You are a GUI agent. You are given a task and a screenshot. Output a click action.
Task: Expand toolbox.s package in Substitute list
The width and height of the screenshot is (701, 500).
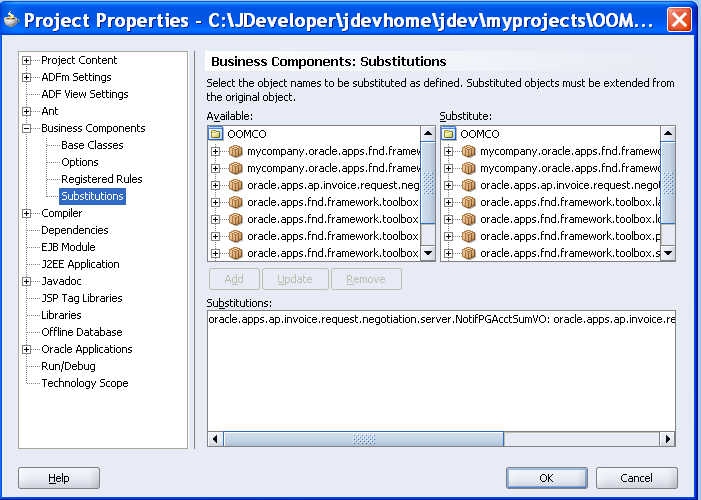448,253
